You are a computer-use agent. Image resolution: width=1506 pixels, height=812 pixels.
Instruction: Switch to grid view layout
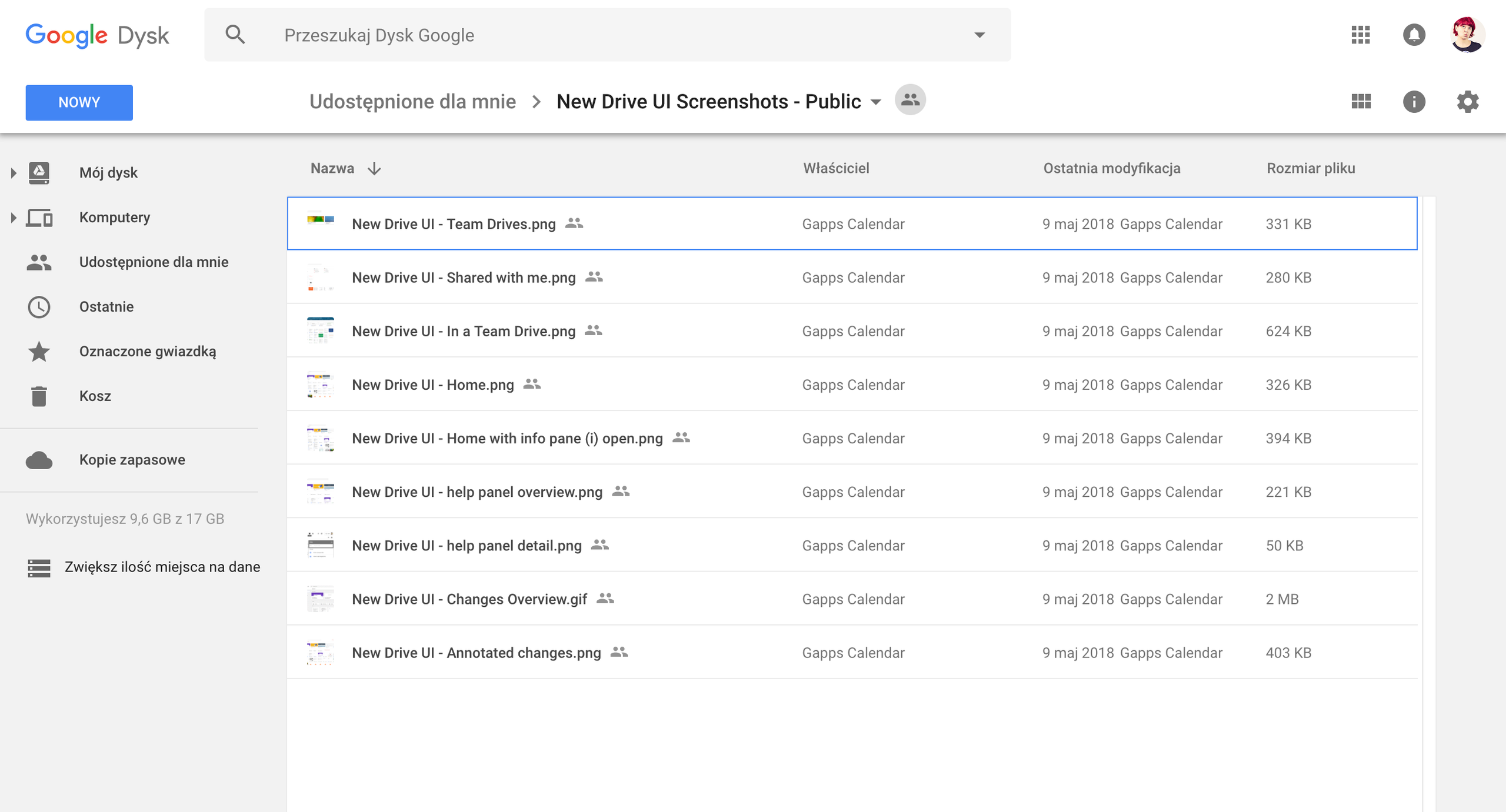1361,102
